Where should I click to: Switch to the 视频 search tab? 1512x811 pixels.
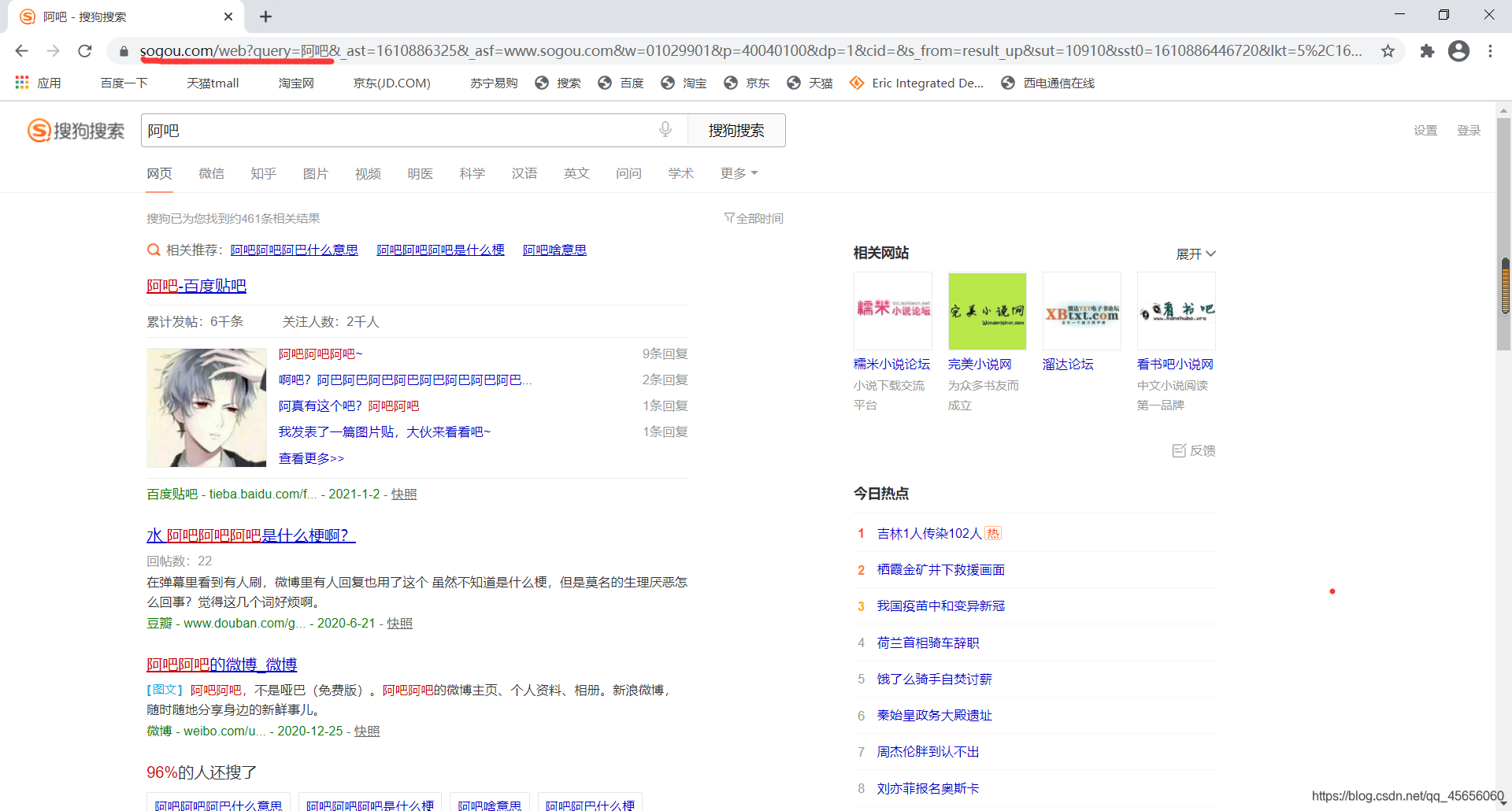click(368, 173)
